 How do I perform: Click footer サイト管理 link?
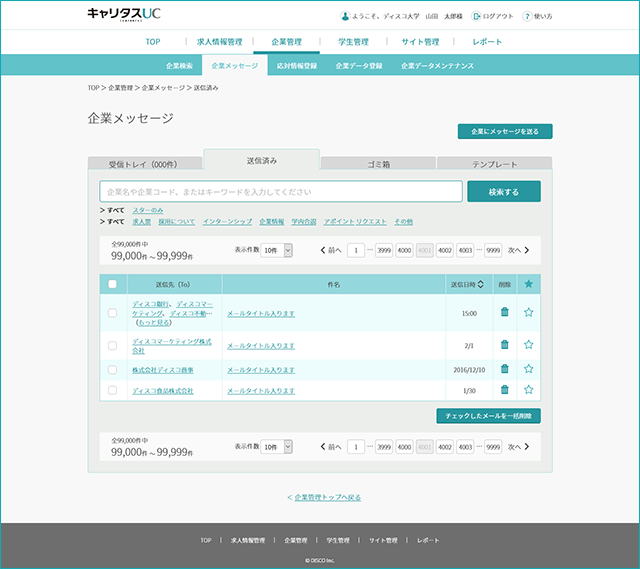(x=383, y=540)
